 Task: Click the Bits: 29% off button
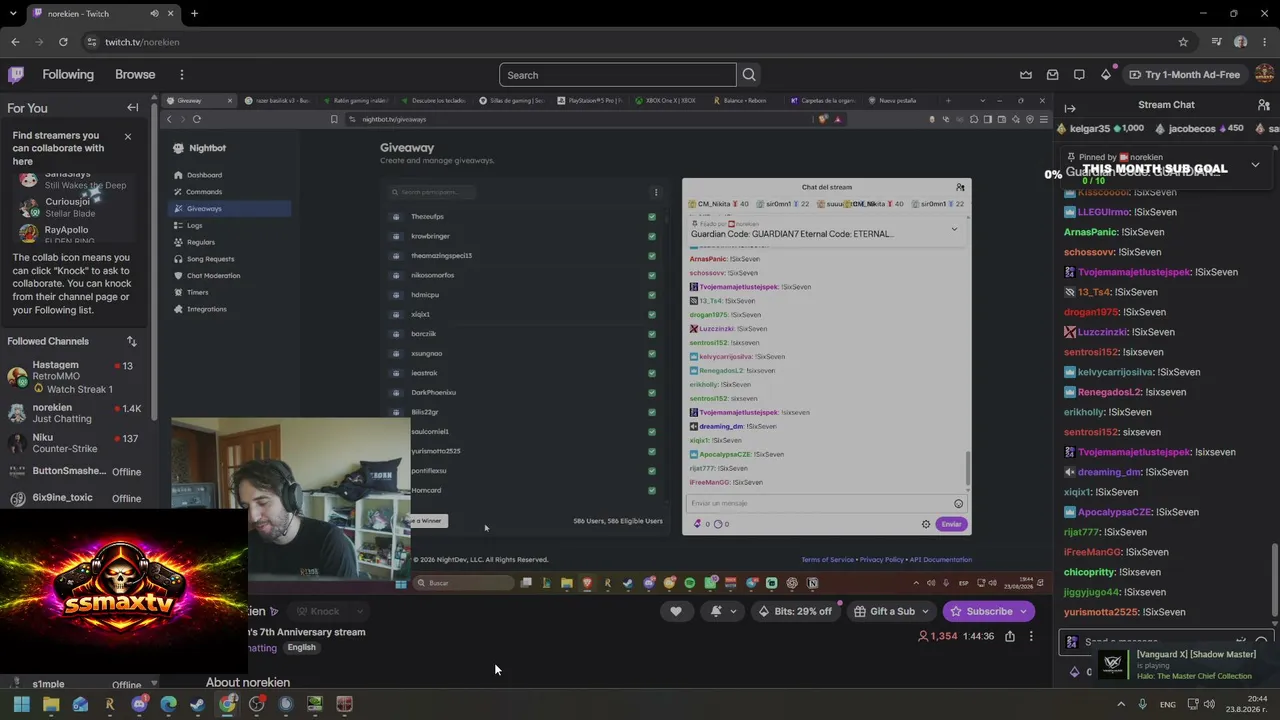[795, 611]
